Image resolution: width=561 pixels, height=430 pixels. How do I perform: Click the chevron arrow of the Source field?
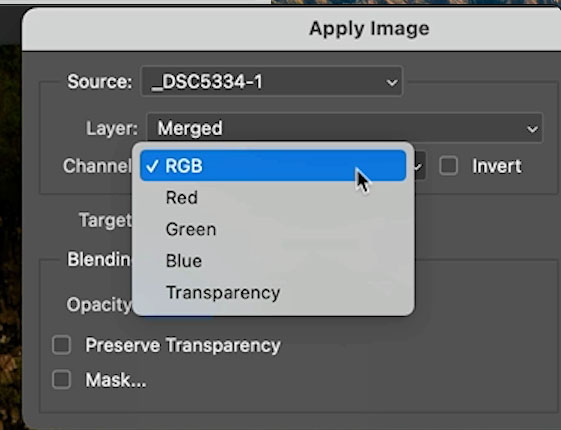pos(392,83)
